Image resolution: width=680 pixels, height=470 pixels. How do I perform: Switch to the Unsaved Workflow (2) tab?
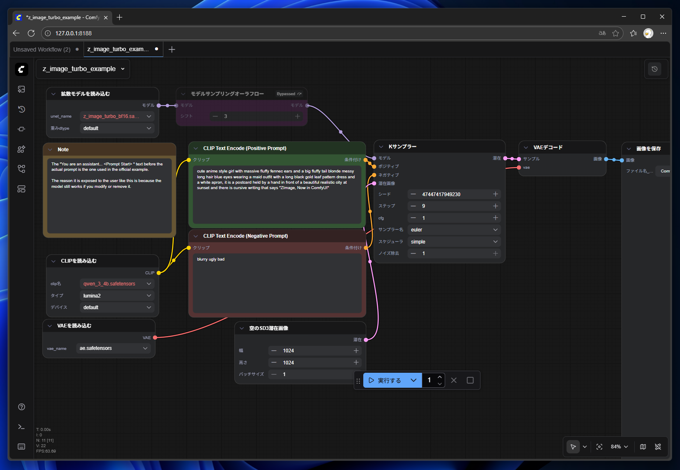click(41, 49)
